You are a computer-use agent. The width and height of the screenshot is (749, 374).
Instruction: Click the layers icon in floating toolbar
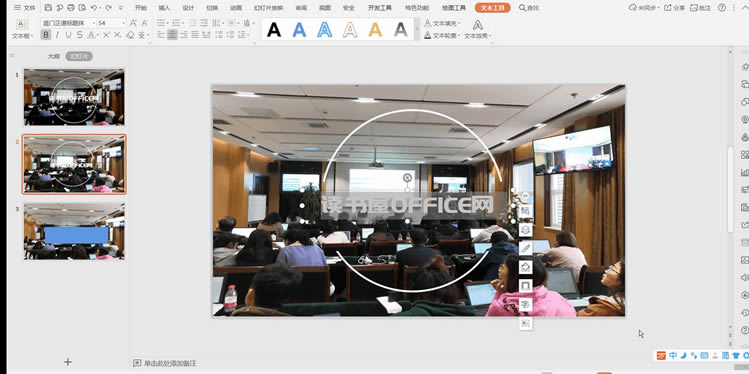tap(525, 230)
